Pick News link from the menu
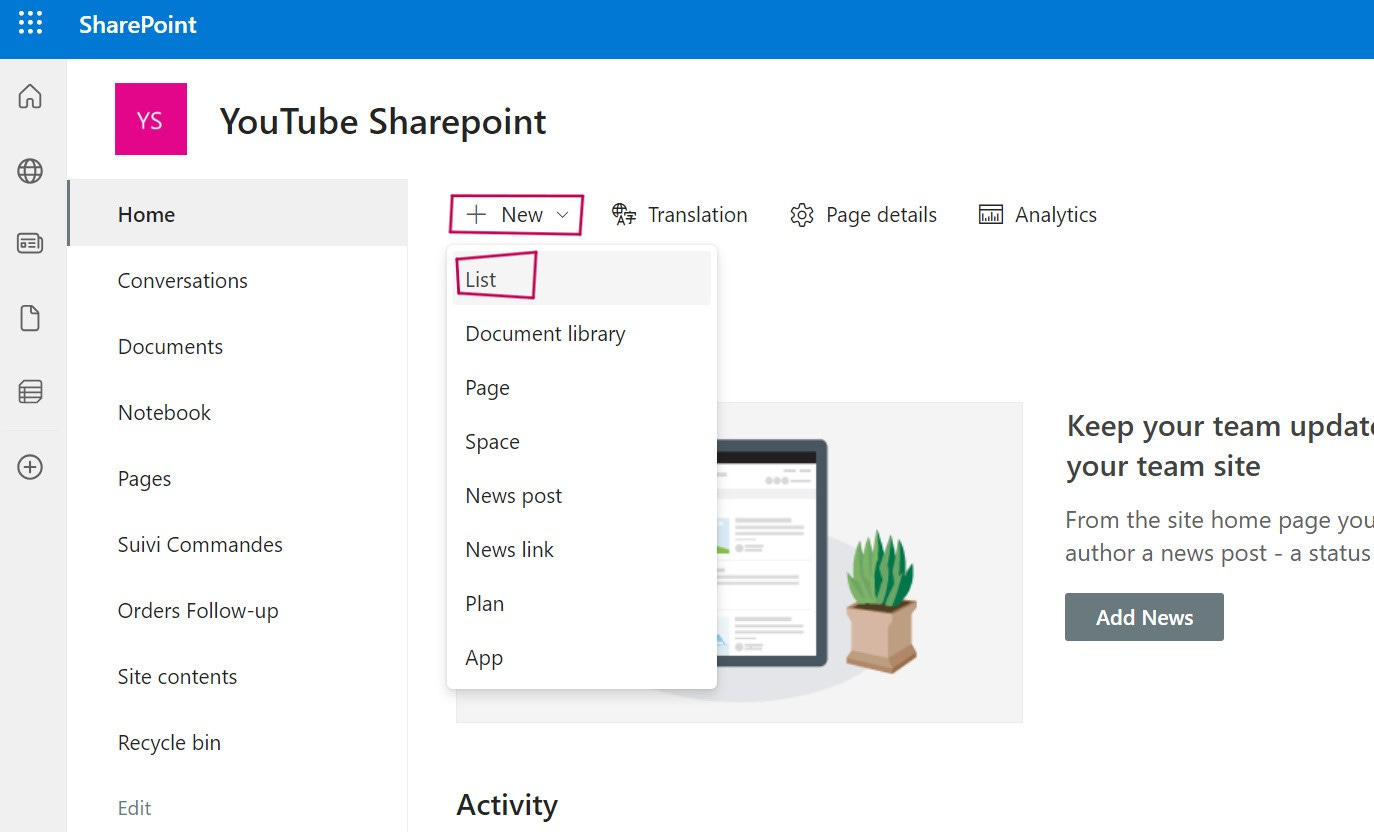Image resolution: width=1374 pixels, height=832 pixels. pos(581,550)
